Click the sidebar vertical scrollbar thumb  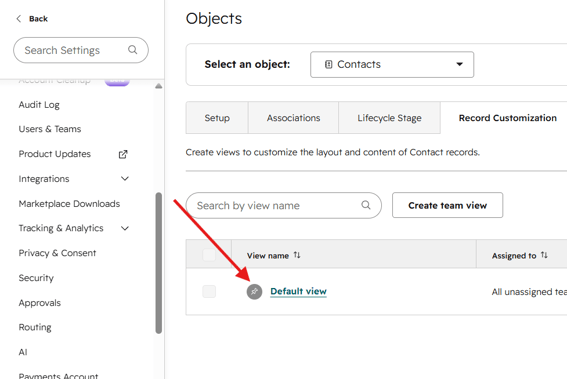(158, 263)
